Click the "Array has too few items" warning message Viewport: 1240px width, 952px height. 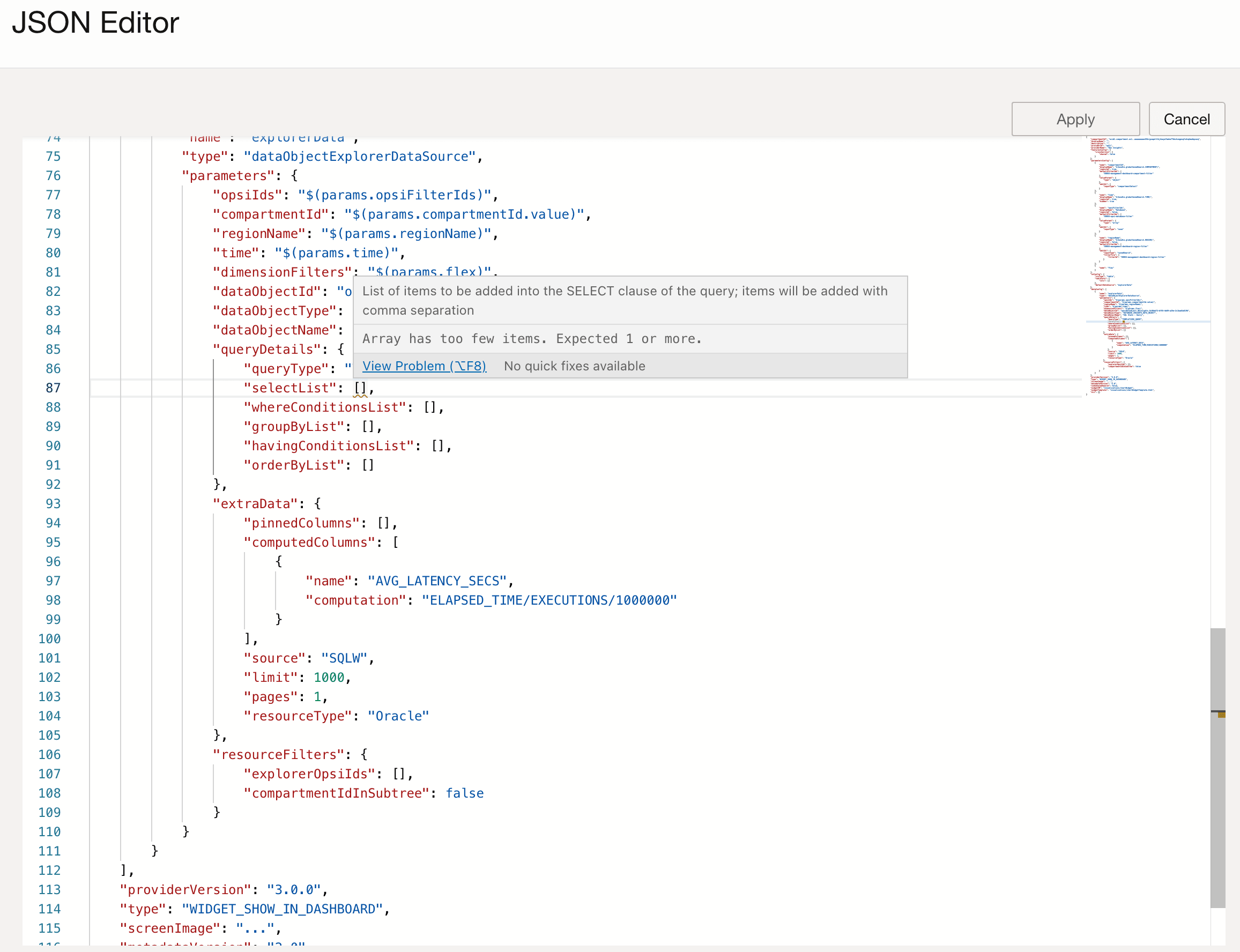[x=532, y=338]
